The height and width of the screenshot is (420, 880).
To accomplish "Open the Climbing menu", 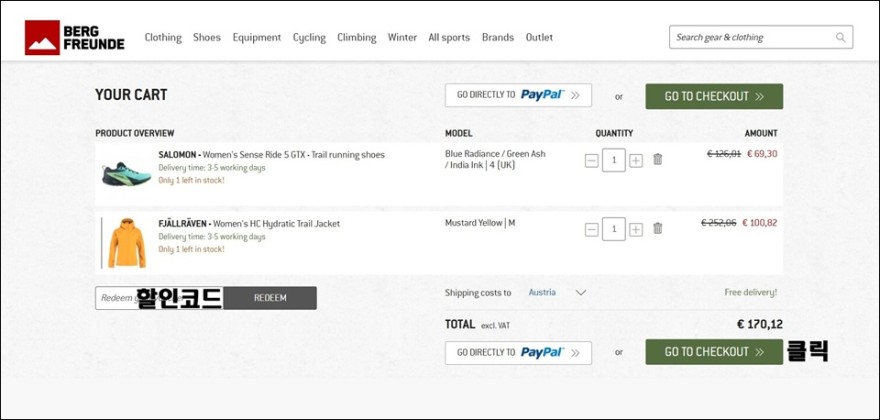I will pos(356,38).
